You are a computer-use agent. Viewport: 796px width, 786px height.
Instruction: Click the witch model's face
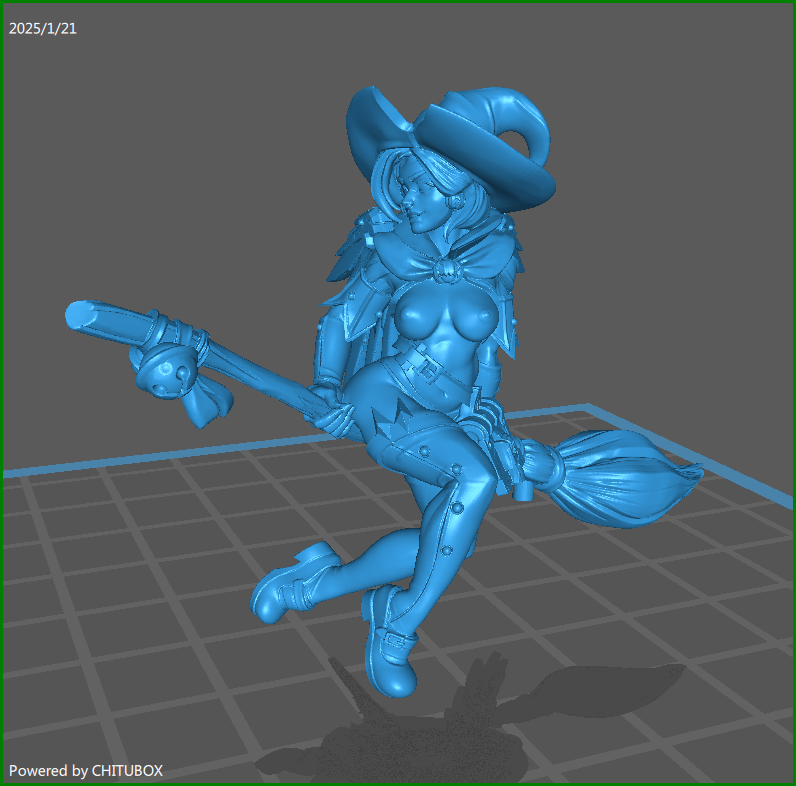click(x=421, y=197)
